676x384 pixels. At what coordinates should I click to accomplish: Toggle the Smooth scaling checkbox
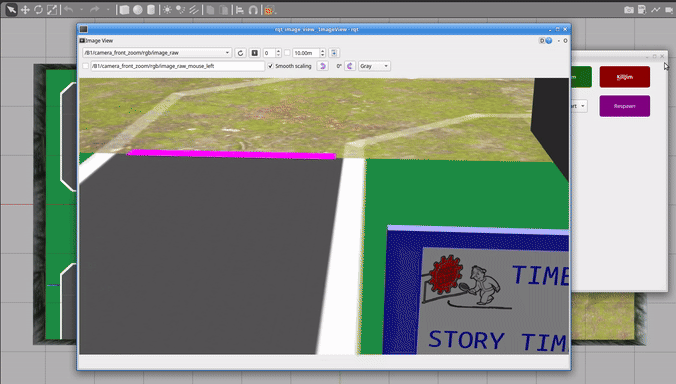[x=289, y=66]
